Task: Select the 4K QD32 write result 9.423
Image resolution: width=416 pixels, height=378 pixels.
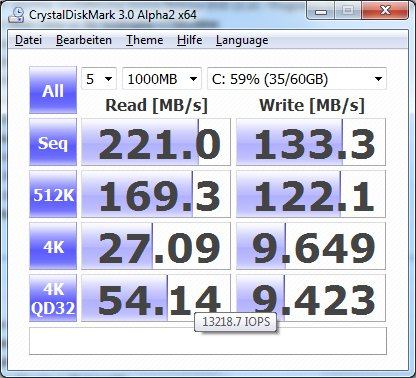Action: [x=311, y=298]
